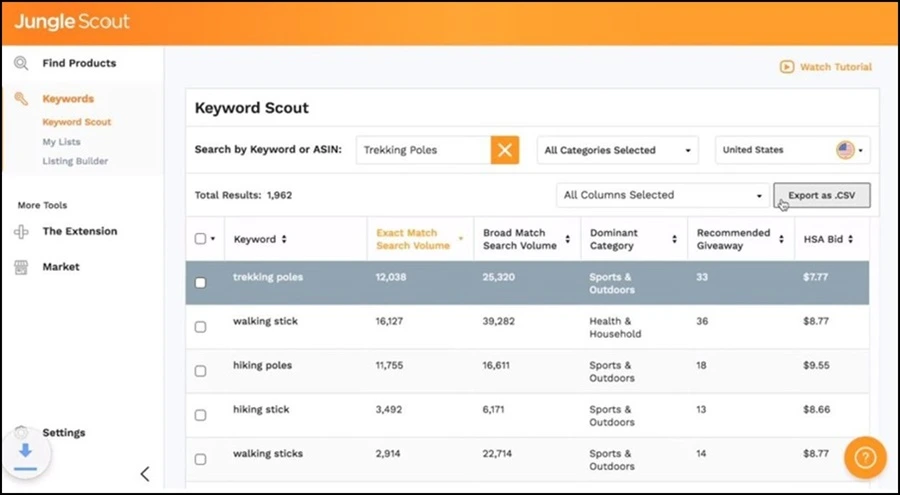Click the Settings gear icon
Image resolution: width=900 pixels, height=495 pixels.
pyautogui.click(x=21, y=432)
